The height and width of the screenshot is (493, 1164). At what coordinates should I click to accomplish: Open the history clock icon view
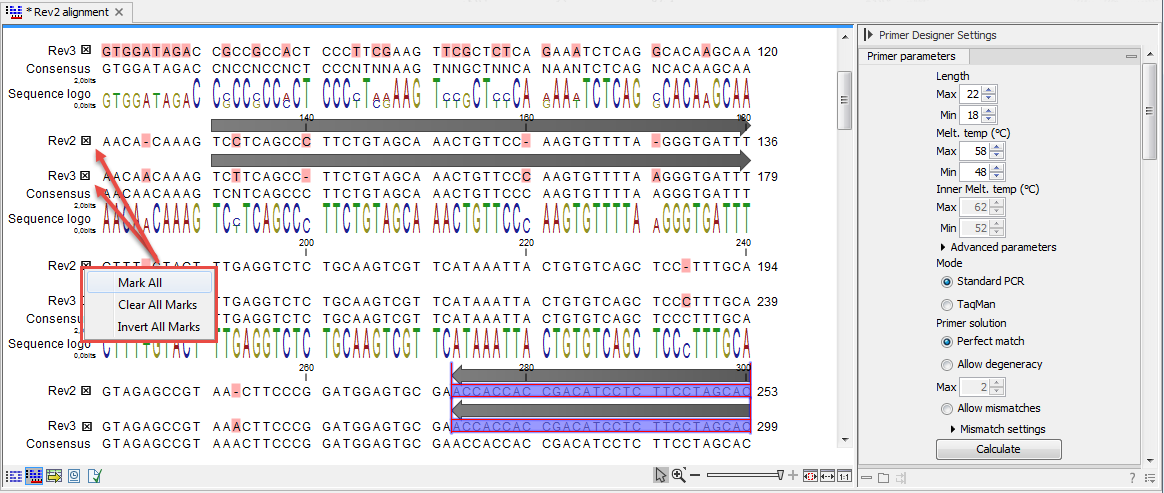[73, 476]
